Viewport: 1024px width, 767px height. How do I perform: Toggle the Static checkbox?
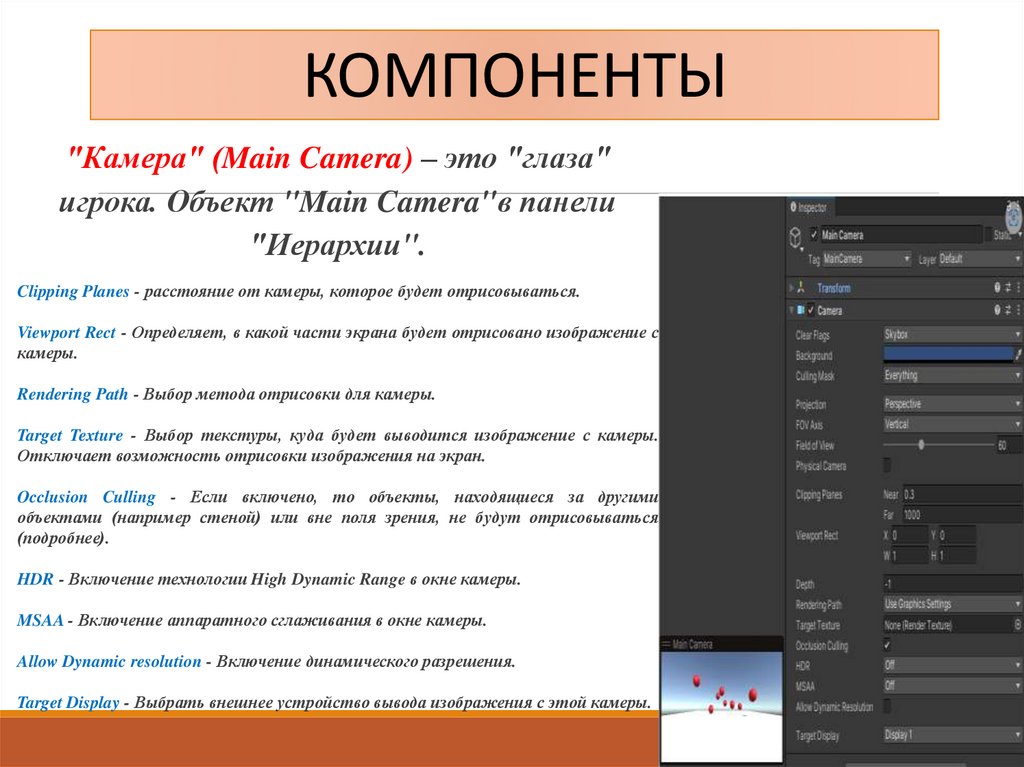[989, 234]
